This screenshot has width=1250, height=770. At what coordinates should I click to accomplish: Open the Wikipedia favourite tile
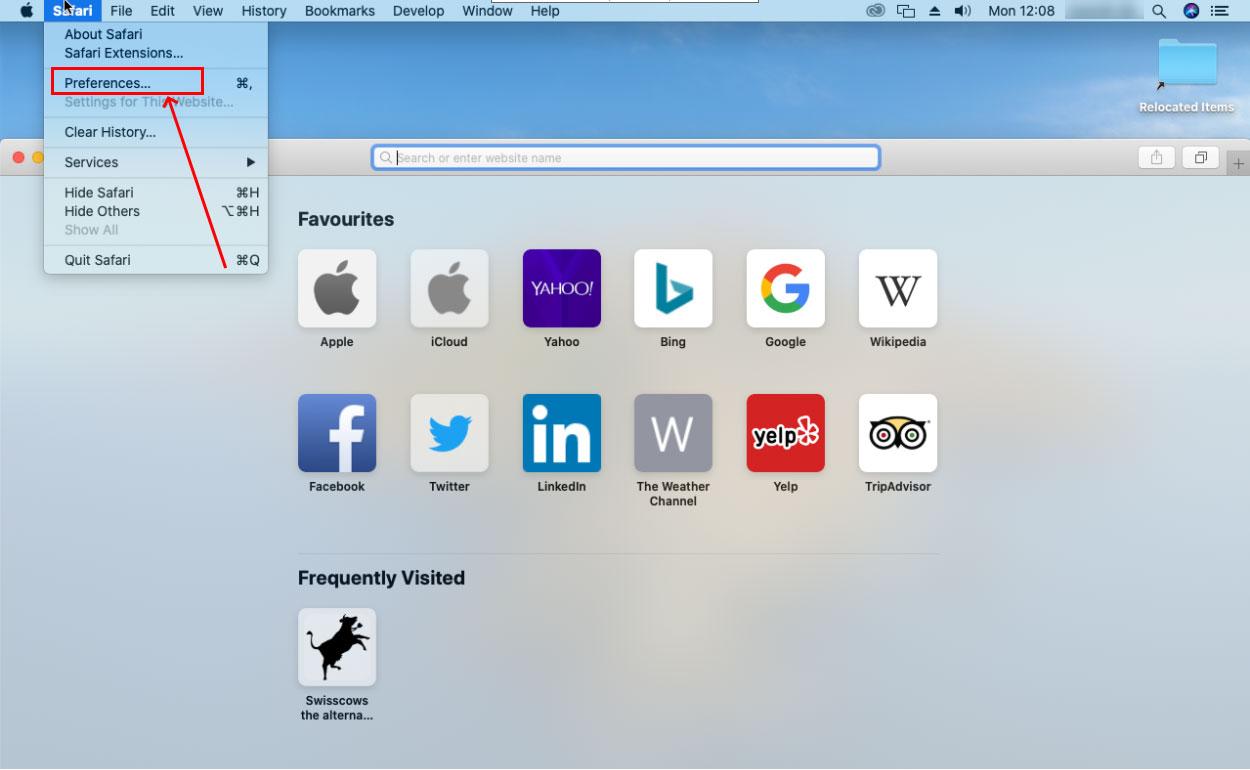click(x=898, y=288)
